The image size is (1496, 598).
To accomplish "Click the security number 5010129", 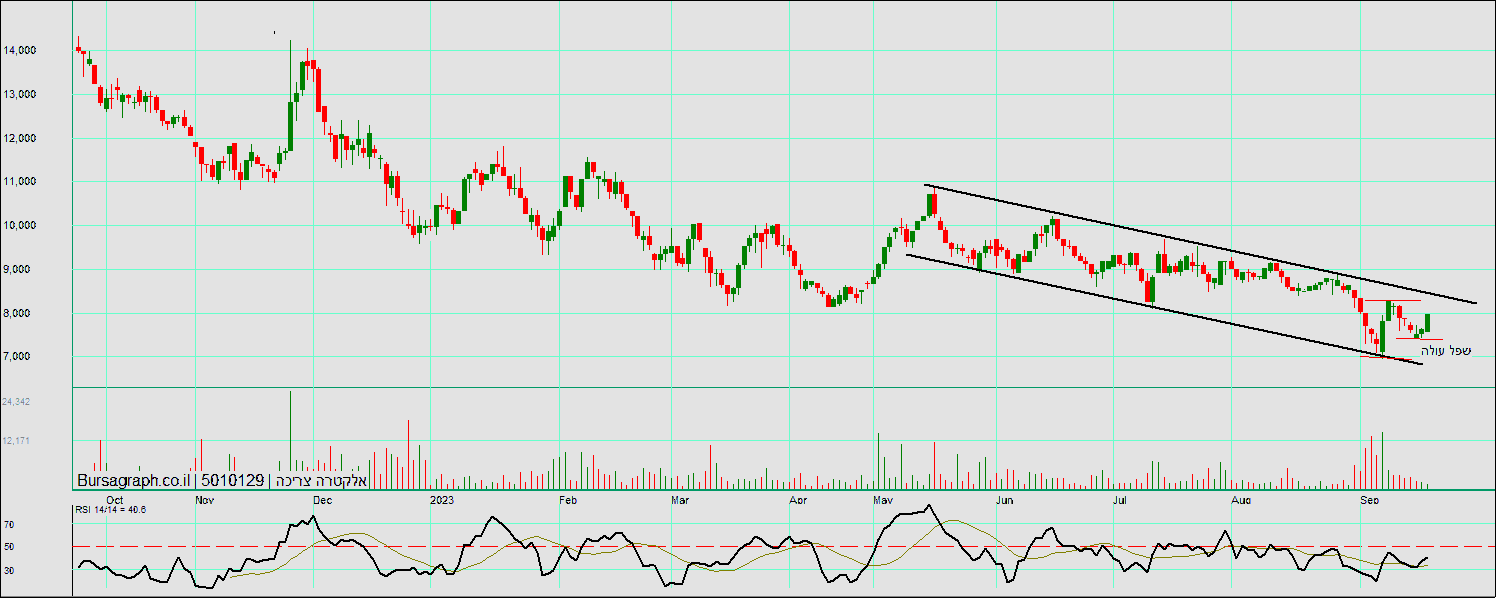I will click(233, 481).
